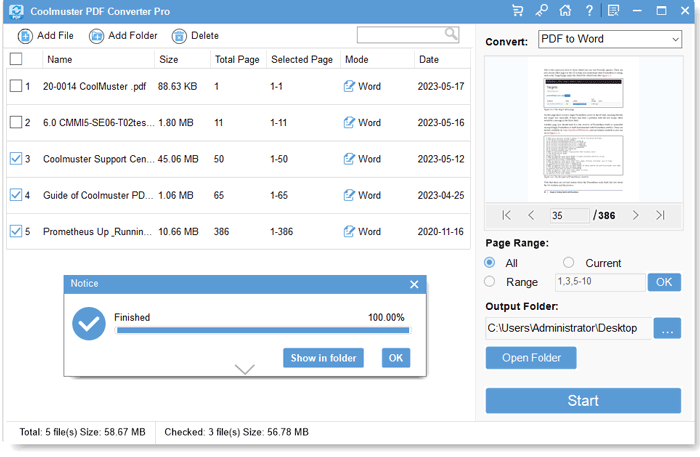The image size is (700, 457).
Task: Click Word mode icon for Guide of Coolmuster
Action: tap(349, 195)
